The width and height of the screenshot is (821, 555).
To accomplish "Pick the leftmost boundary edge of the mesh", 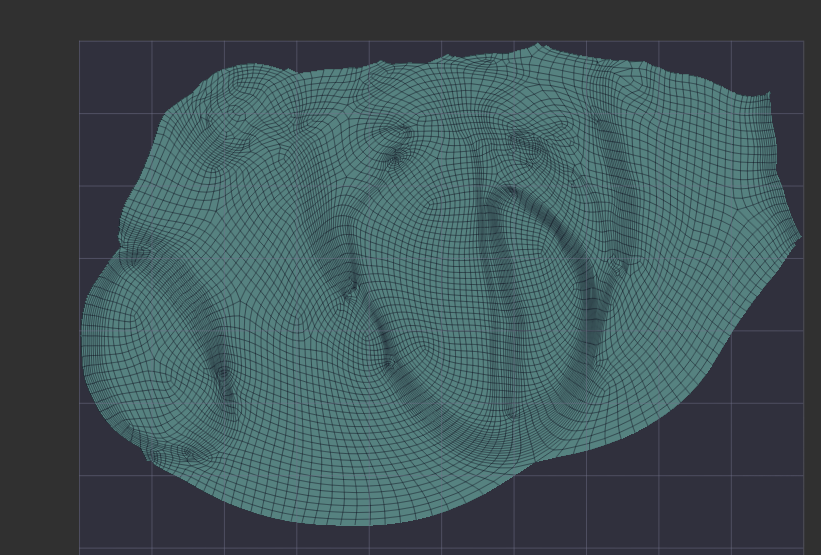I will tap(82, 328).
